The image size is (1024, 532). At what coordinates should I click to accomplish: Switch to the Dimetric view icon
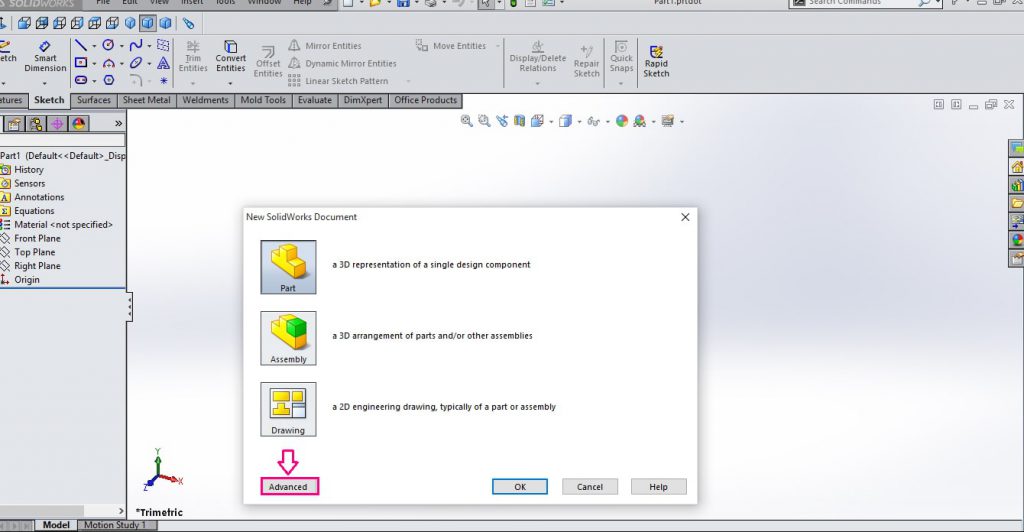coord(166,23)
